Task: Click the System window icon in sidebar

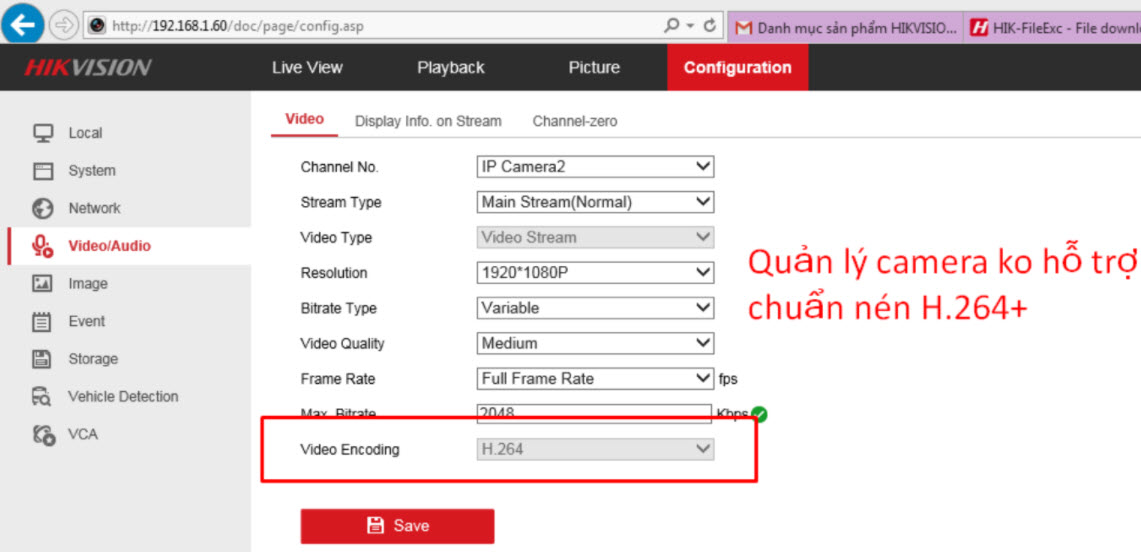Action: [43, 171]
